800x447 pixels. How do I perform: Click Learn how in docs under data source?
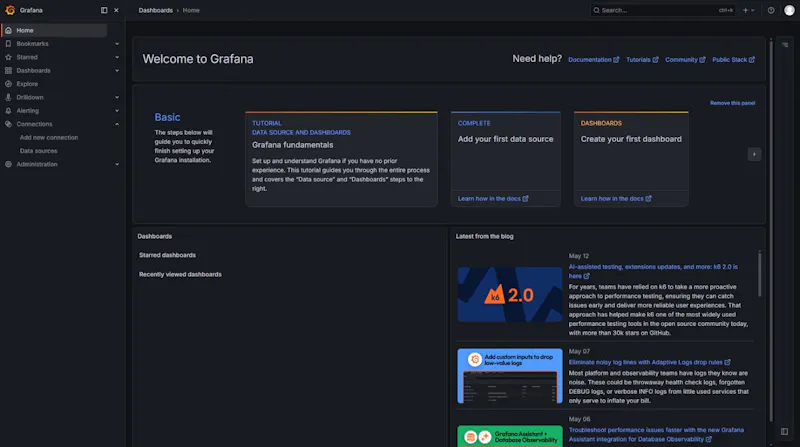[x=493, y=198]
